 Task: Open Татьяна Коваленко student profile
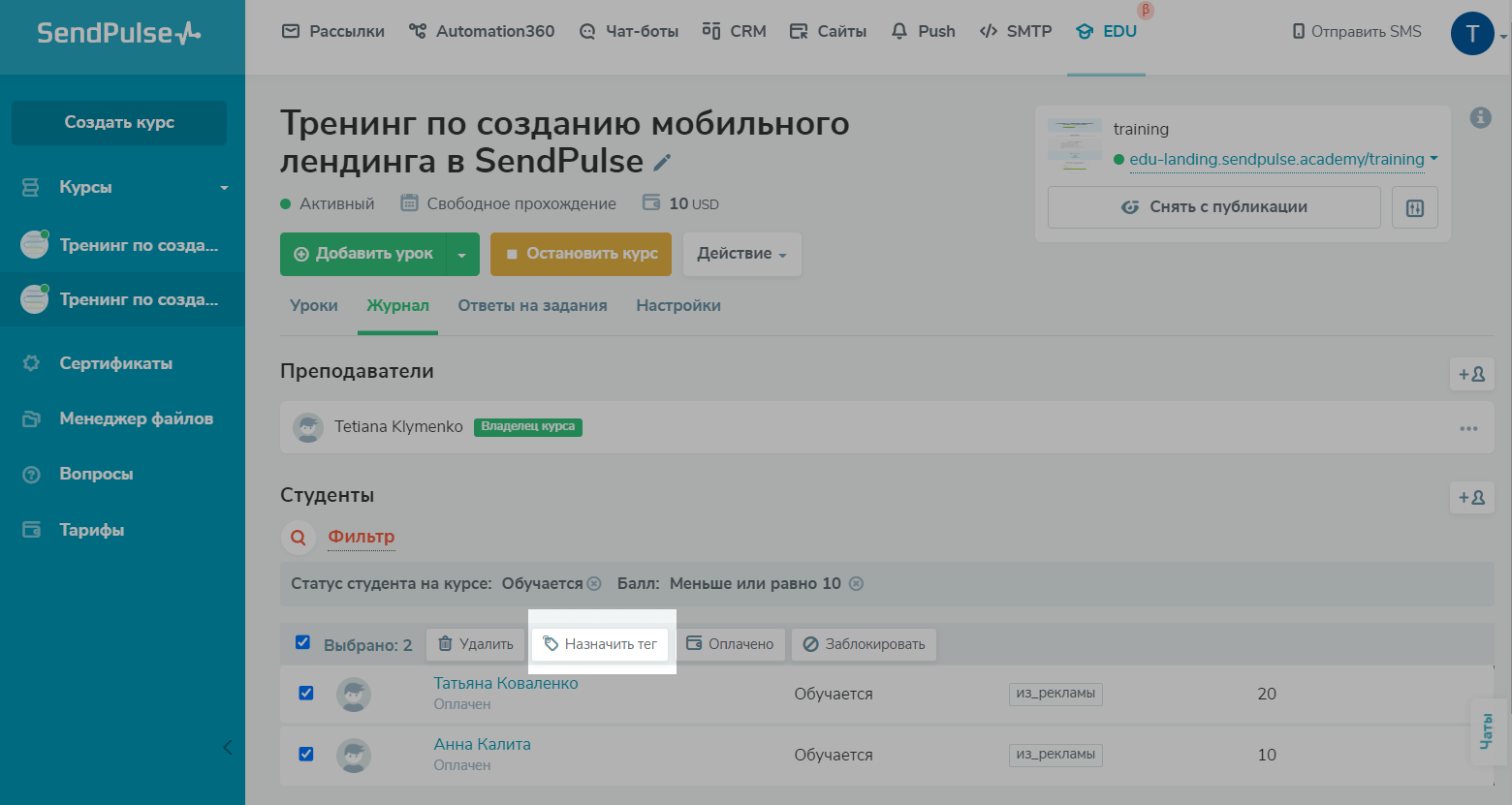(506, 684)
